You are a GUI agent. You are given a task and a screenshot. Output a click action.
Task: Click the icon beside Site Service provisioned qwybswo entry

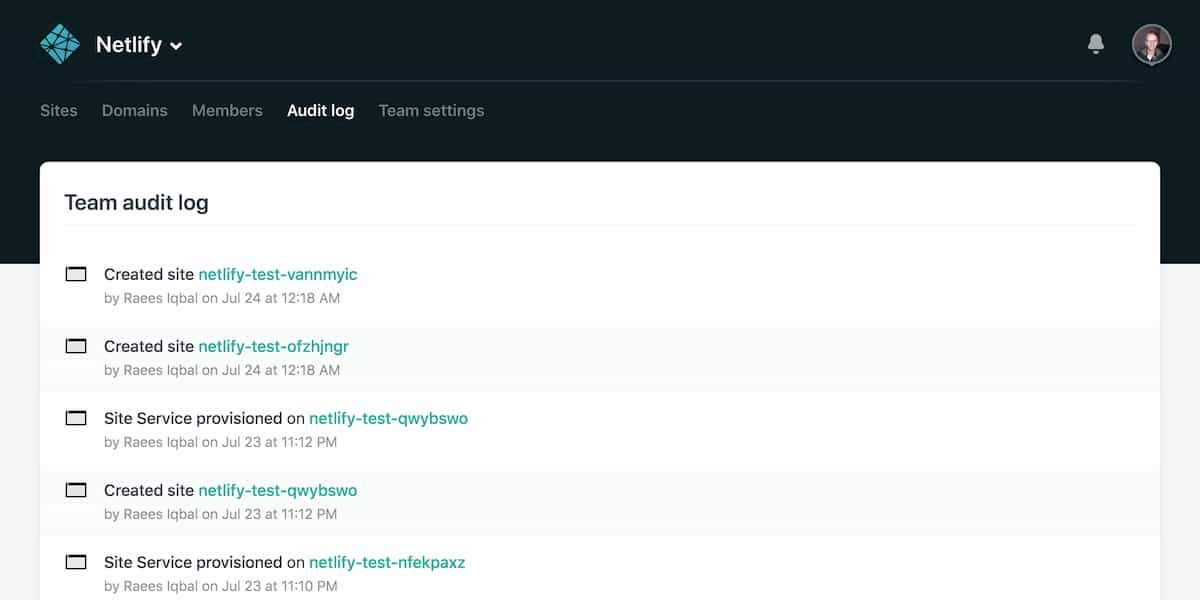point(76,418)
